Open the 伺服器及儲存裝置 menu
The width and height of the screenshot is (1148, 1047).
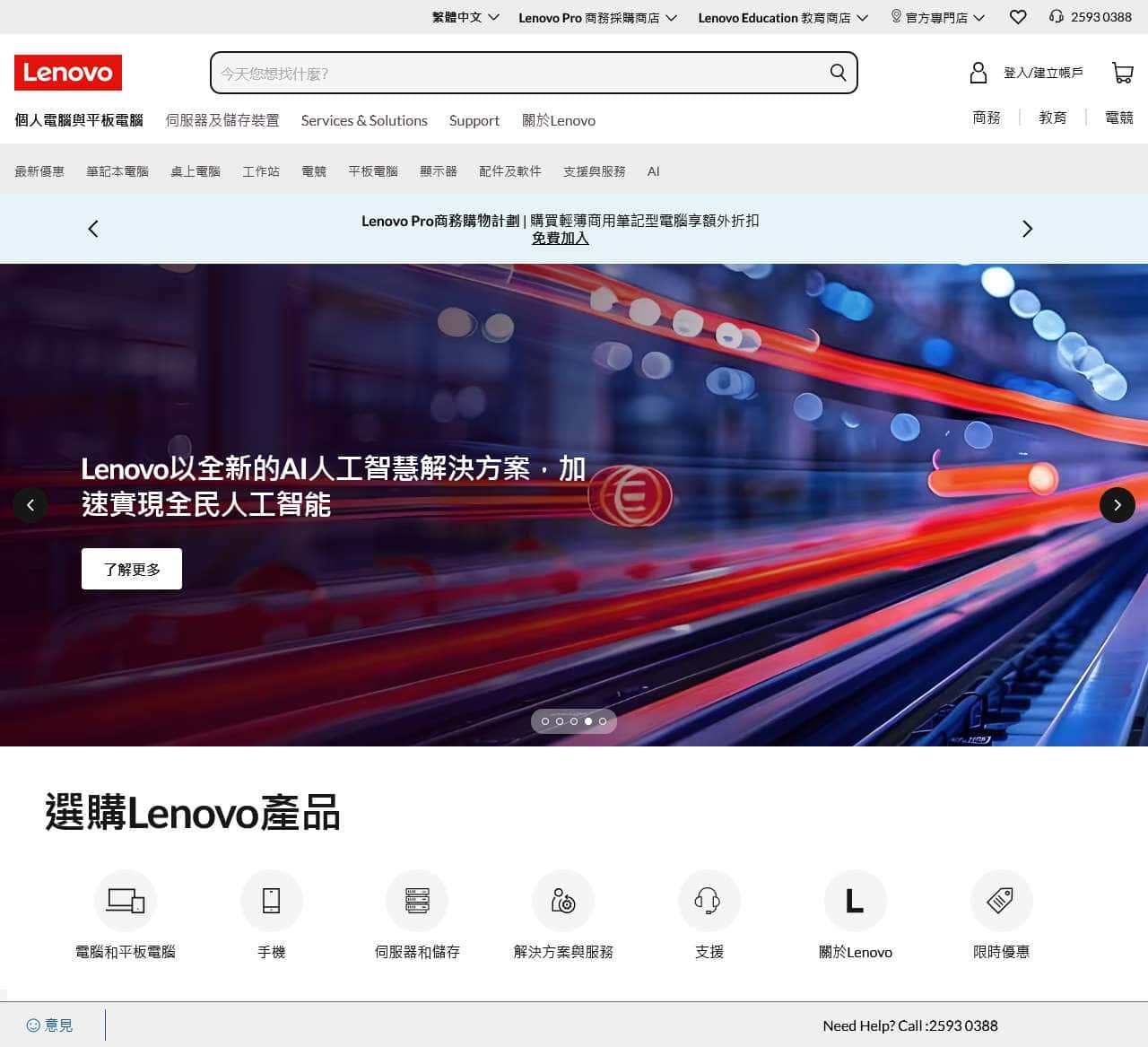222,120
